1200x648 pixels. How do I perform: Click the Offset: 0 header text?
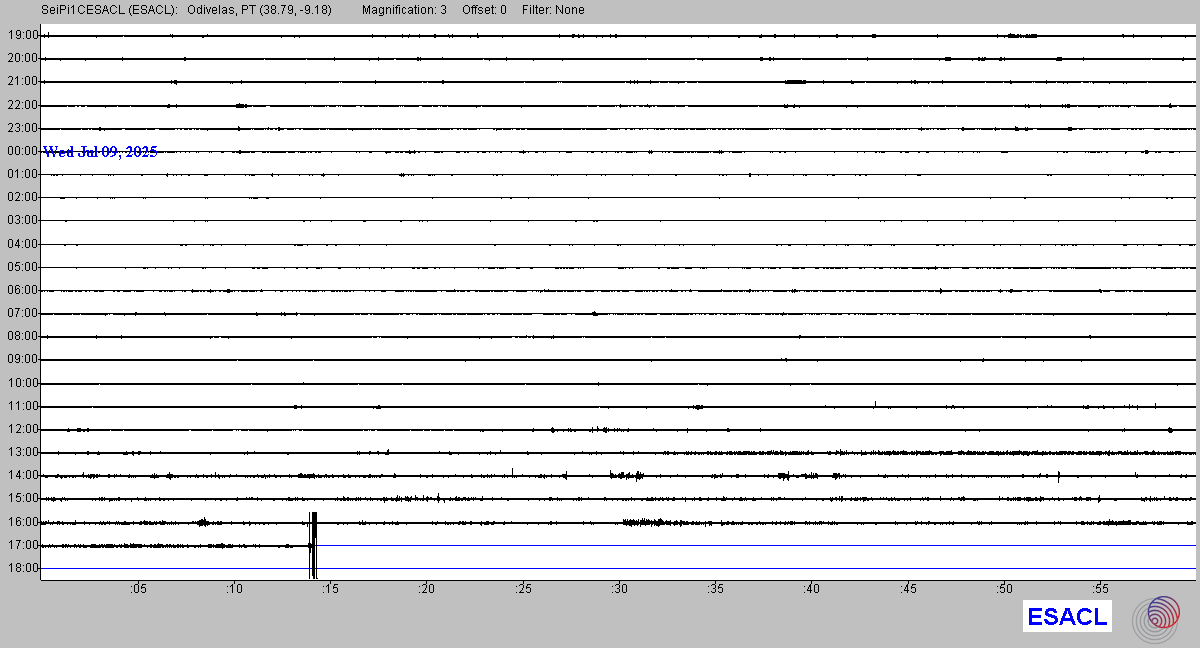point(484,10)
